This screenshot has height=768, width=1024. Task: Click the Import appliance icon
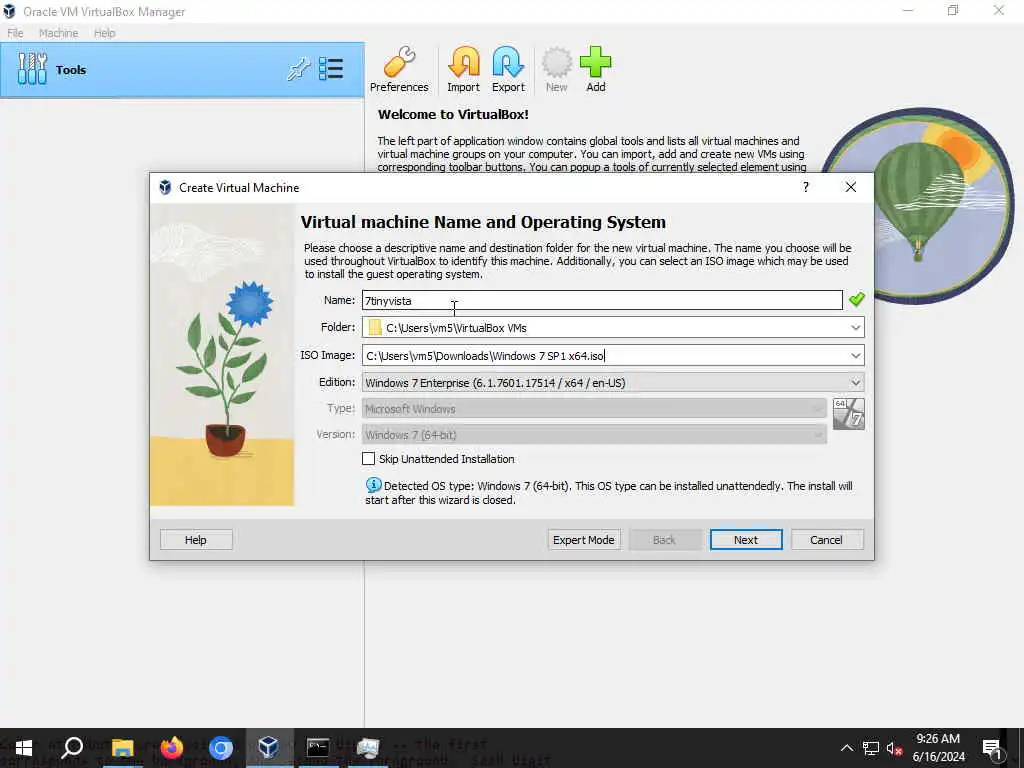pos(463,69)
